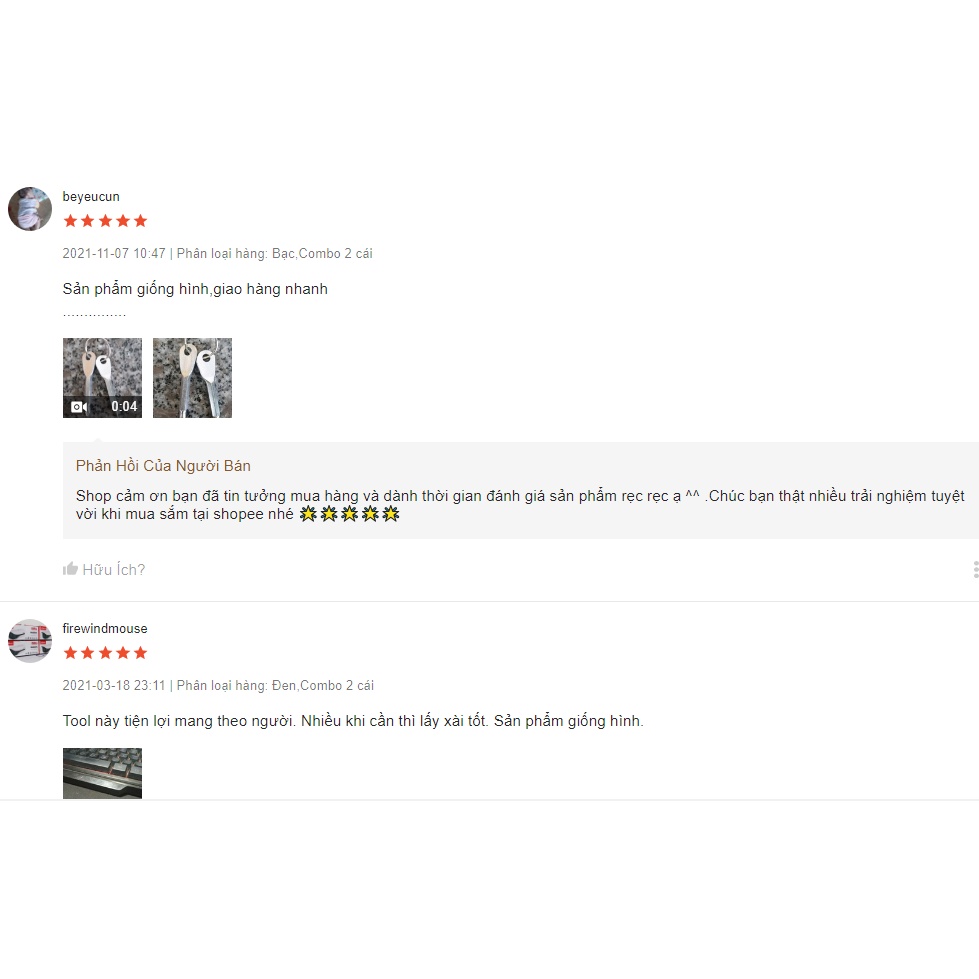Click the Sản phẩm giống hình,giao hàng nhanh review text

[195, 289]
